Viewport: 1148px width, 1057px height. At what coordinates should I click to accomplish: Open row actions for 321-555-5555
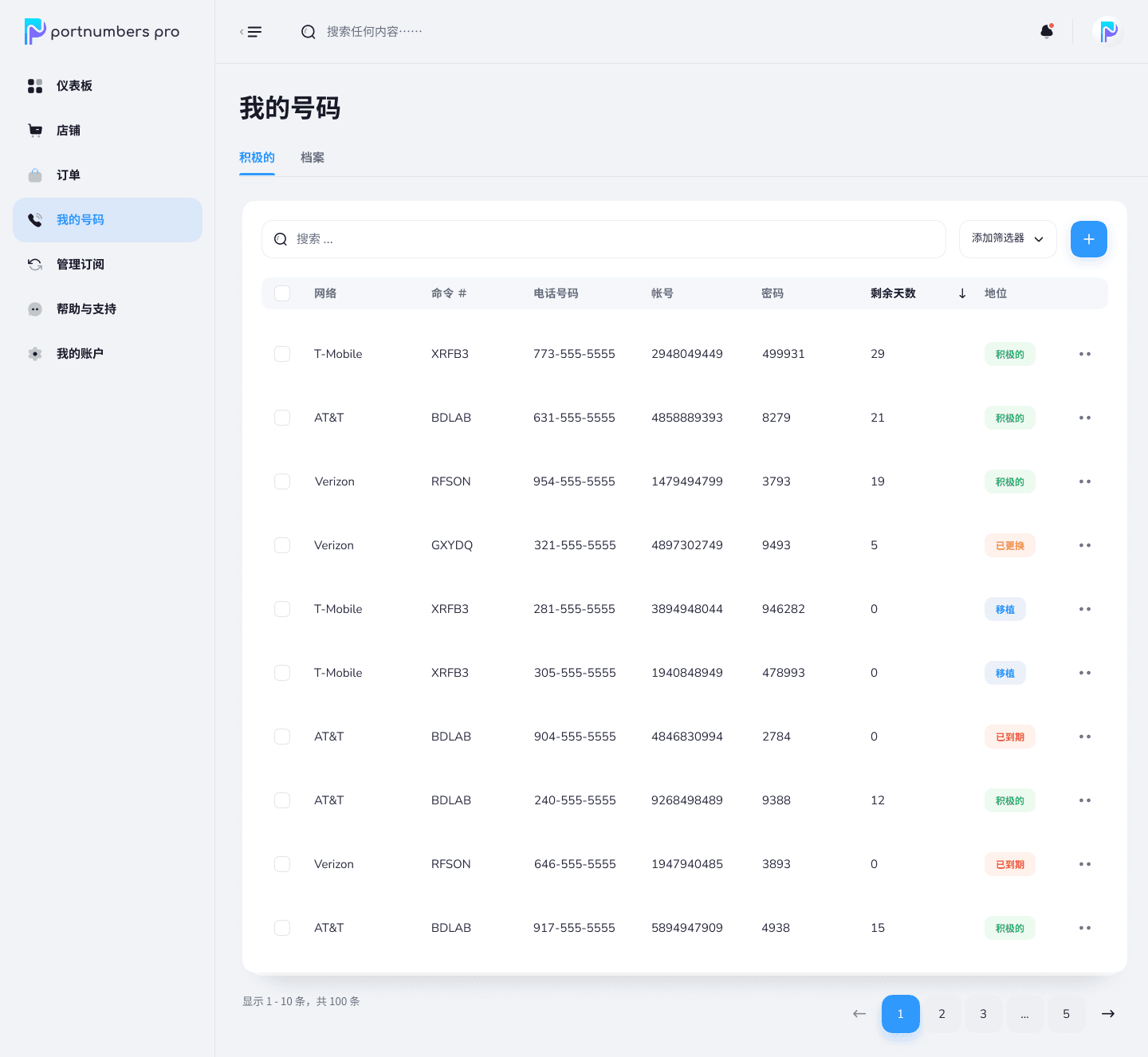point(1085,545)
